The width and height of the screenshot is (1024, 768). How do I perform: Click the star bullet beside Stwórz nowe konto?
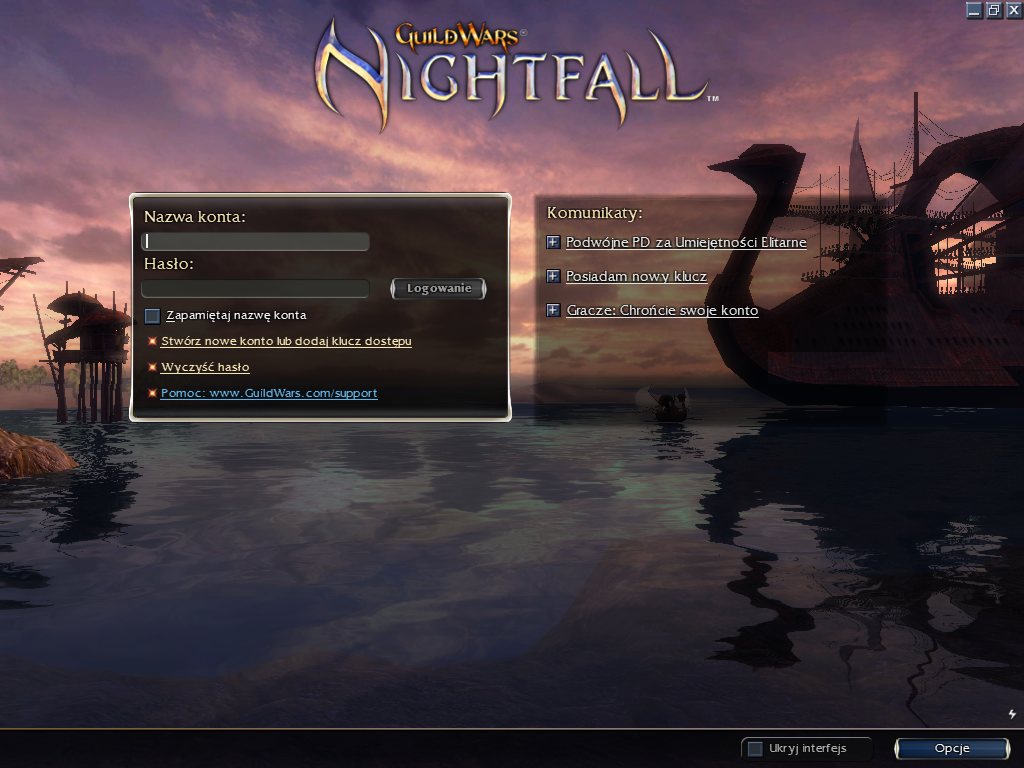(152, 341)
